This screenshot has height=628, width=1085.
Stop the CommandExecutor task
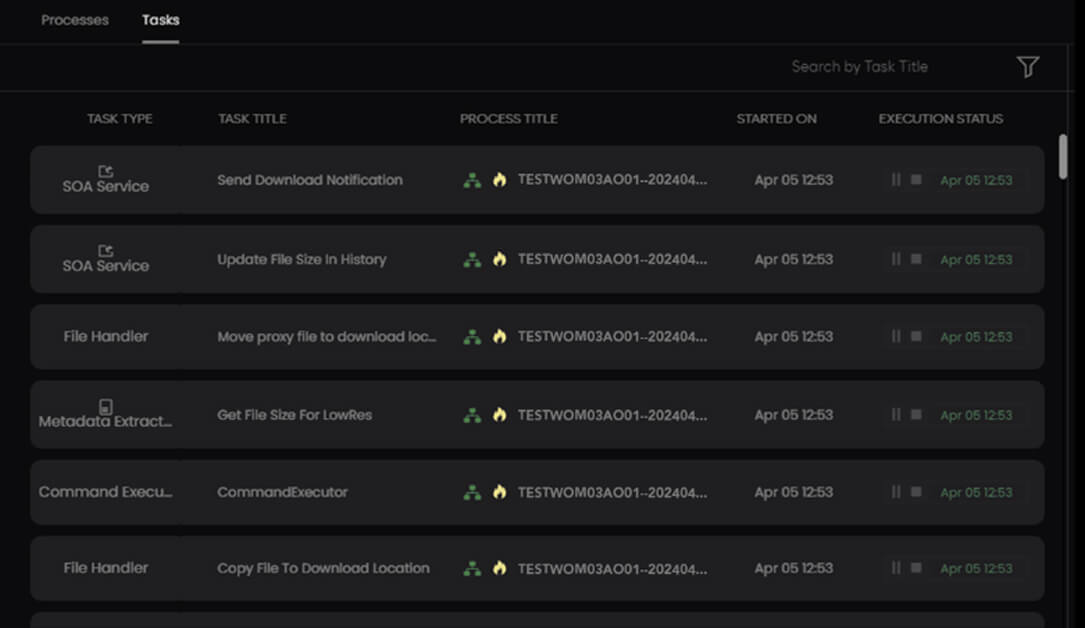tap(916, 492)
